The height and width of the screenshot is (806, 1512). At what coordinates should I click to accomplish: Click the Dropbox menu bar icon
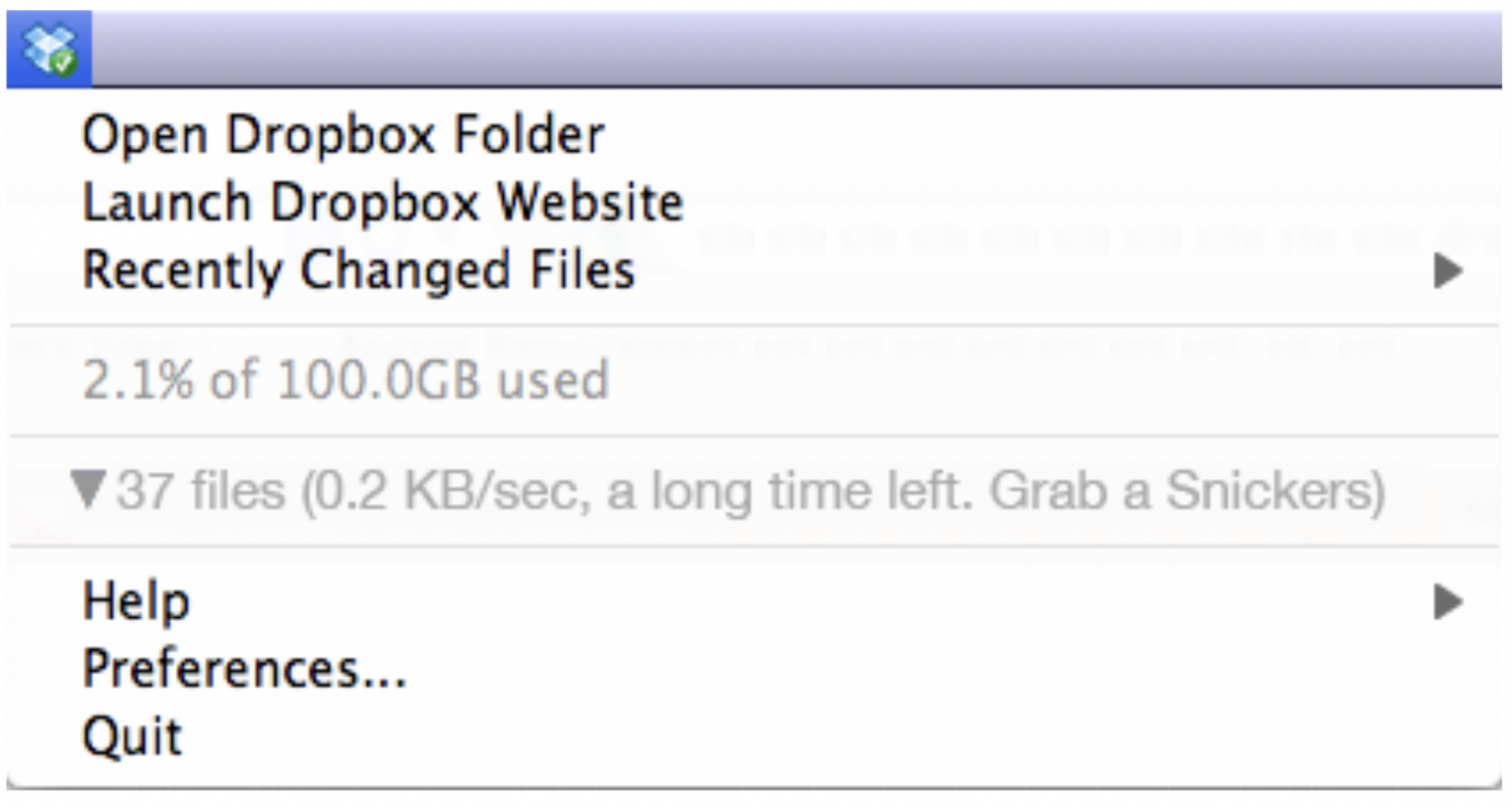(48, 48)
